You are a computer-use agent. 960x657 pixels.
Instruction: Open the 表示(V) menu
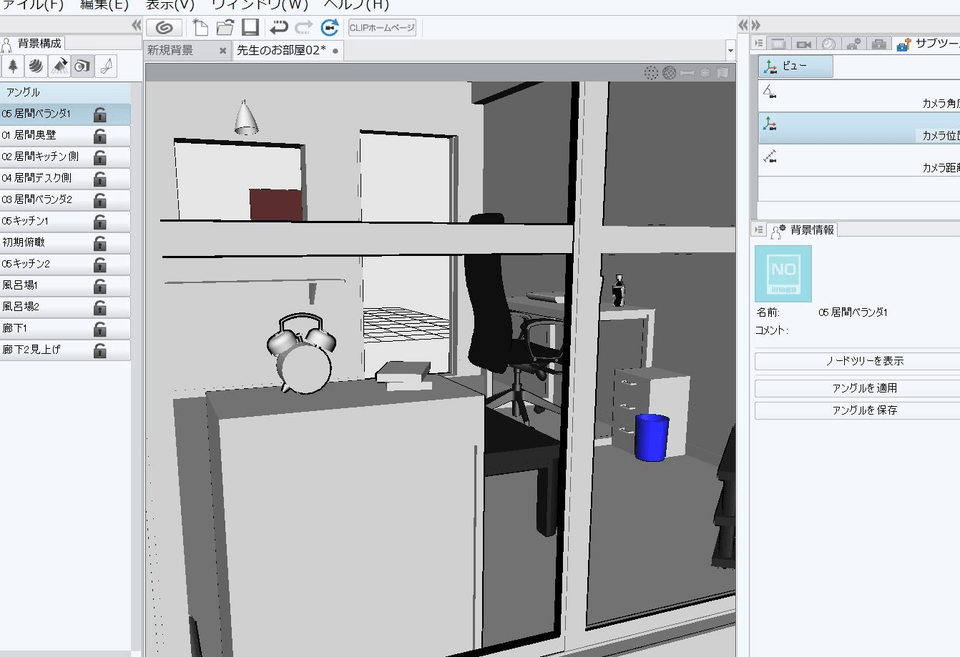(170, 5)
